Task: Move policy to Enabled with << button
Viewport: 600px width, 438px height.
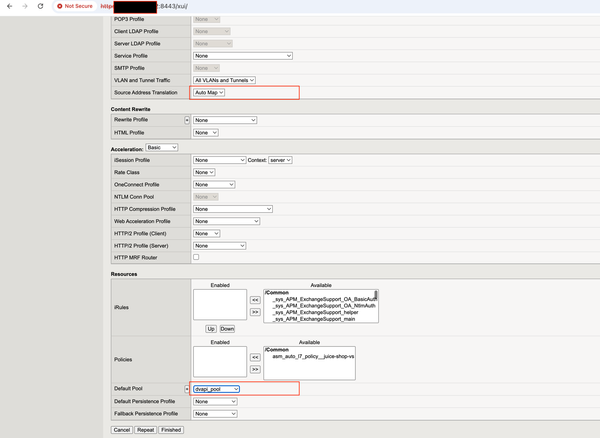Action: tap(255, 357)
